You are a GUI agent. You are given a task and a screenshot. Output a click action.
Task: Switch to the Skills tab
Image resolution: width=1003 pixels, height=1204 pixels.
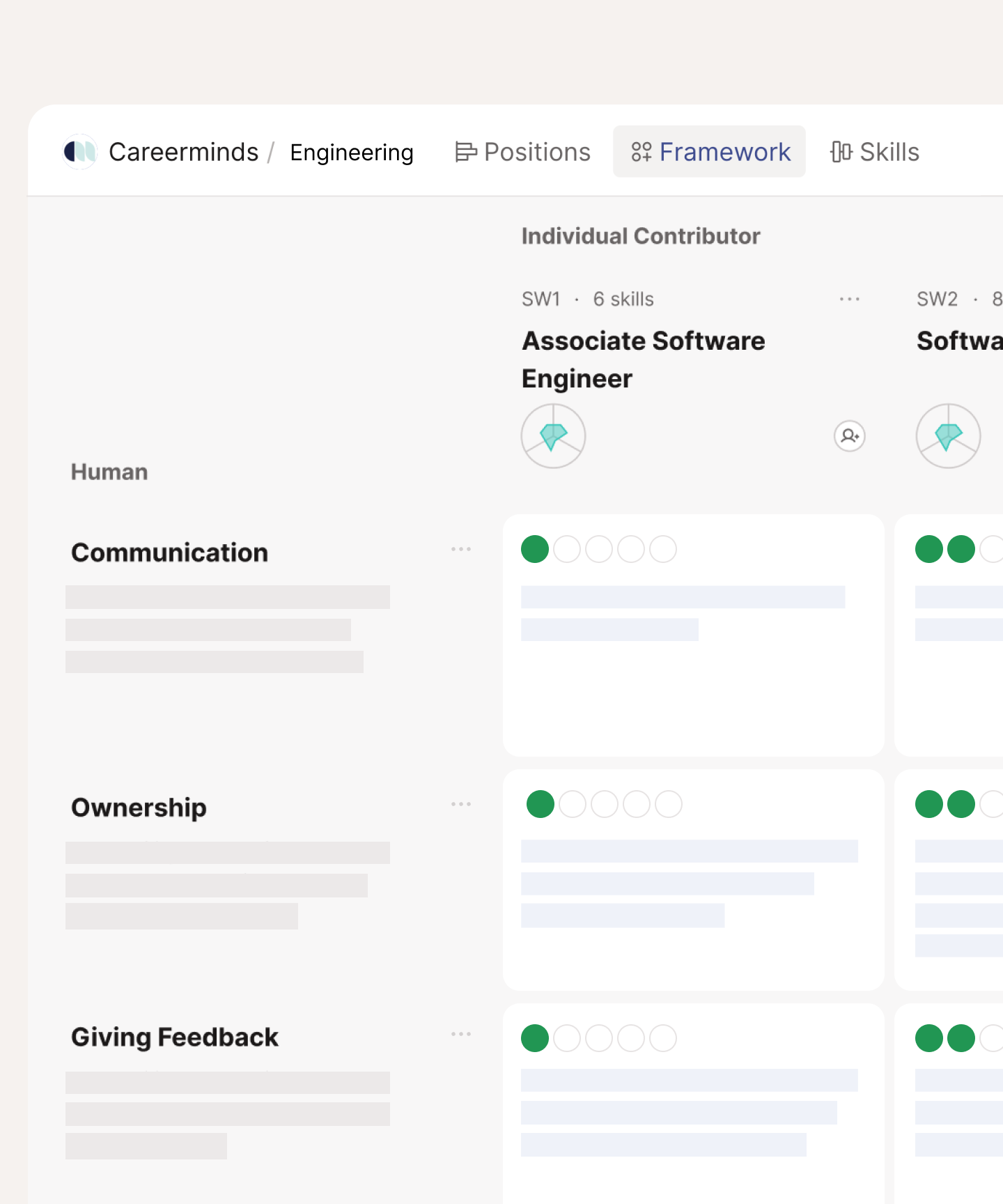pyautogui.click(x=875, y=152)
